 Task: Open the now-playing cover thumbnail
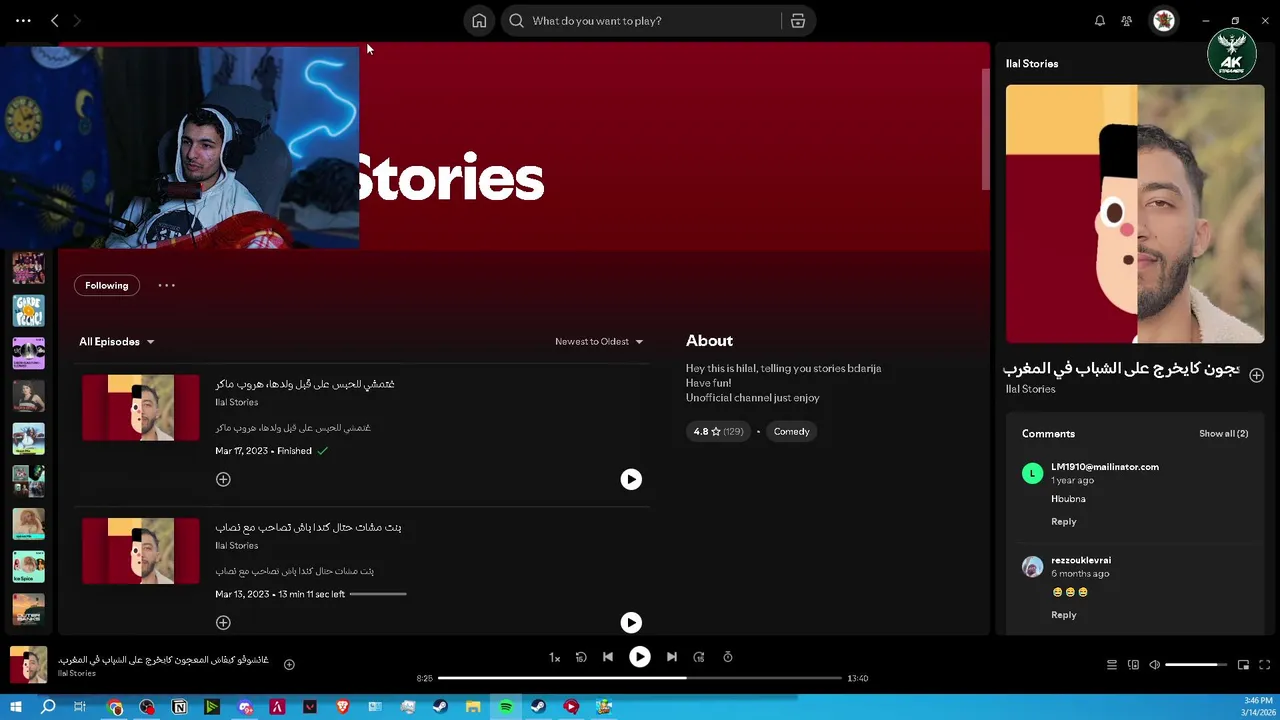28,666
